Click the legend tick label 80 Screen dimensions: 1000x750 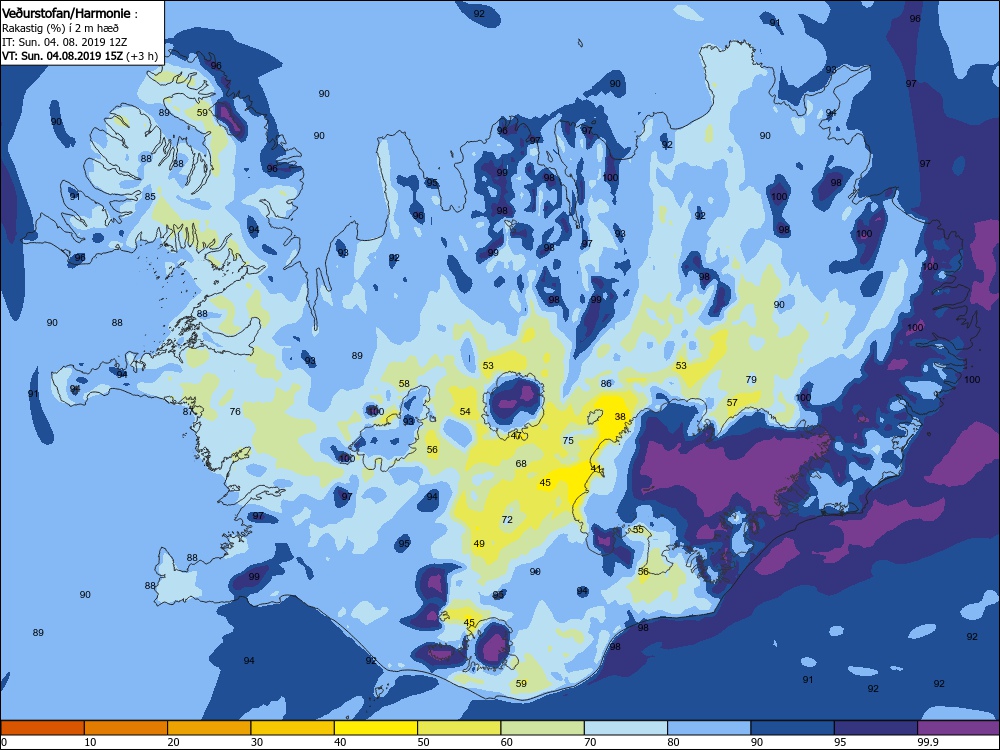(673, 742)
